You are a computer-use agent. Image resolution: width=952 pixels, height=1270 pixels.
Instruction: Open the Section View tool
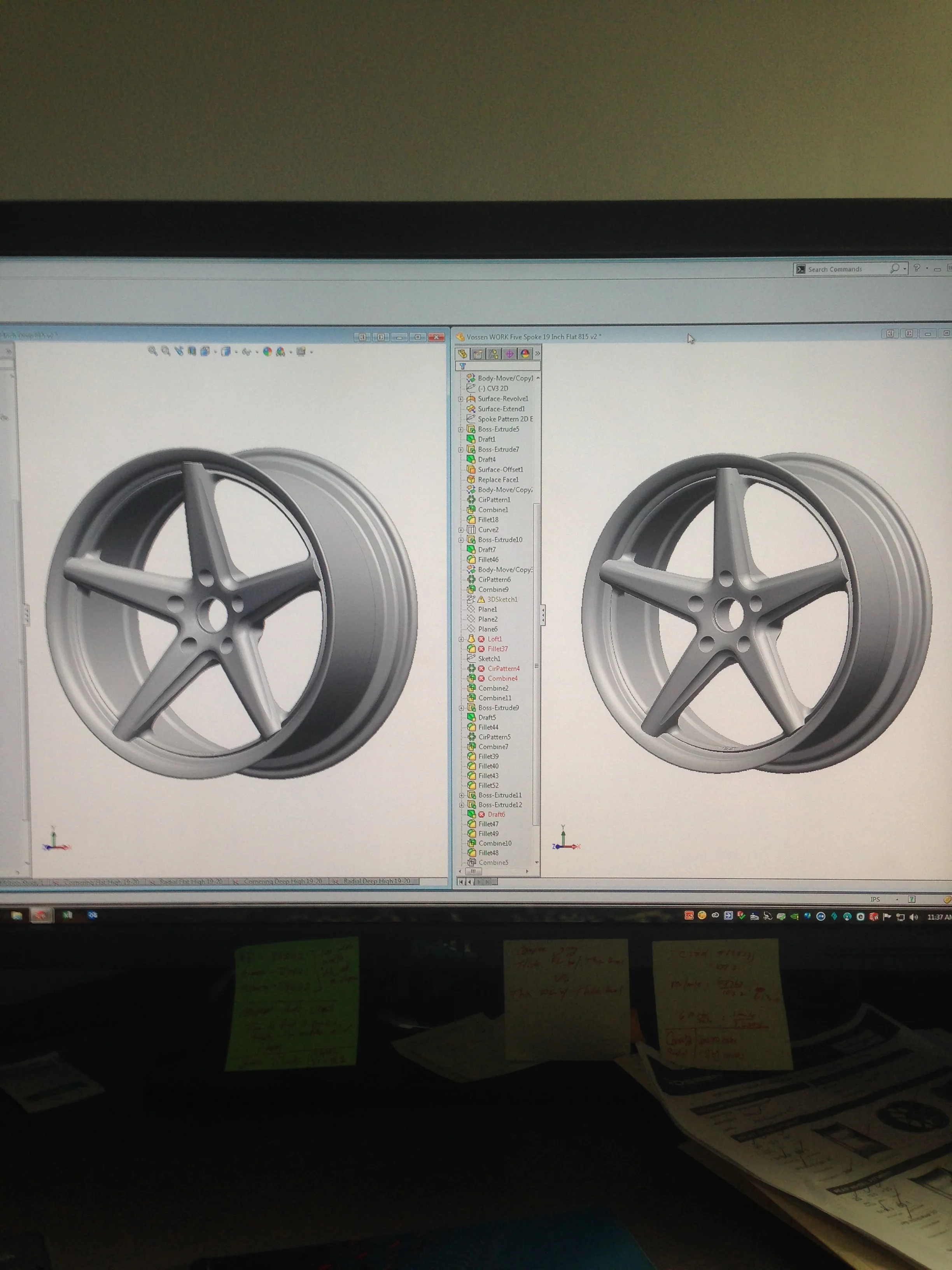pyautogui.click(x=192, y=351)
